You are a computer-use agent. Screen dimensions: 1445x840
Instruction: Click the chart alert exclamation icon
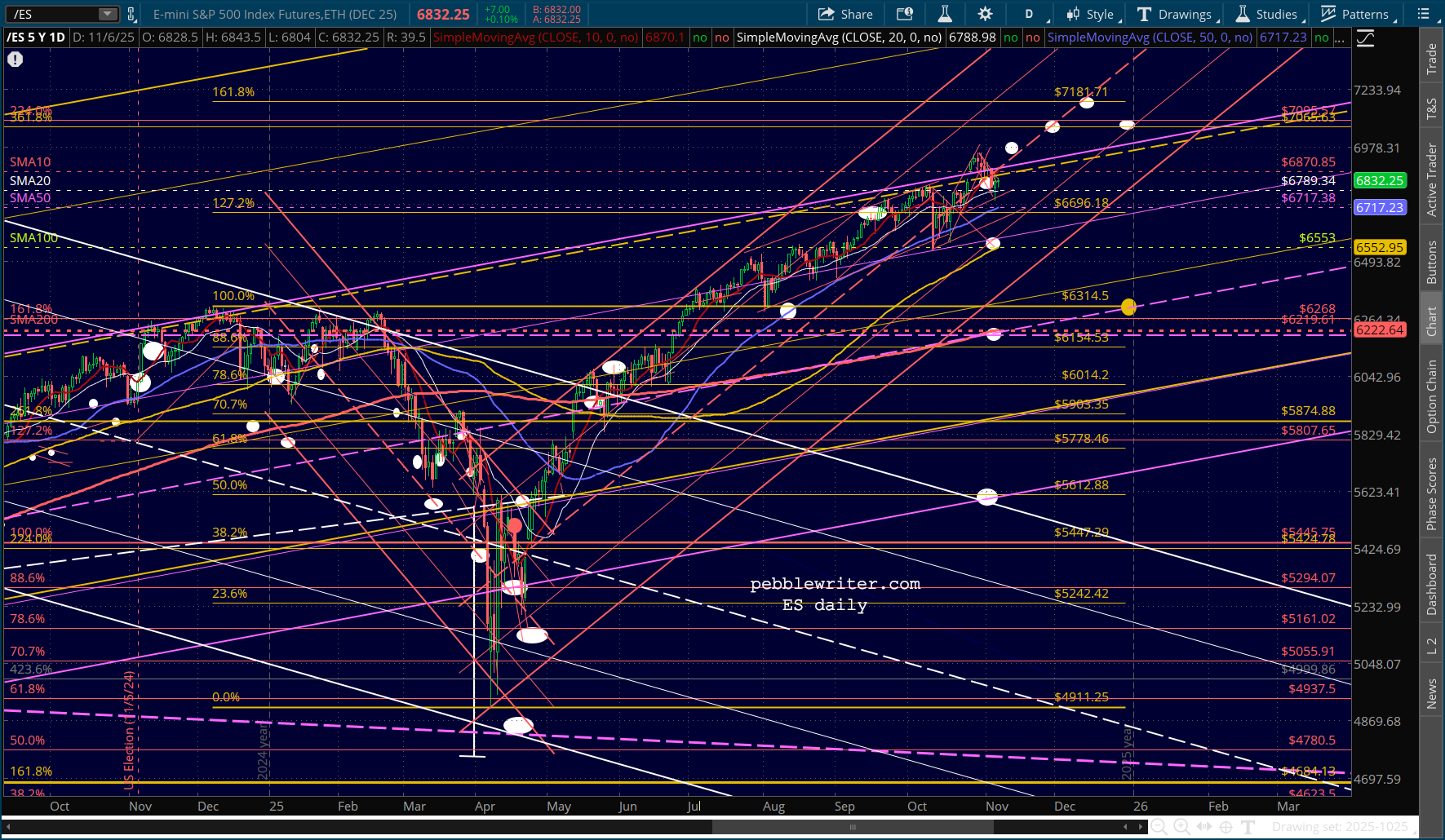click(16, 59)
